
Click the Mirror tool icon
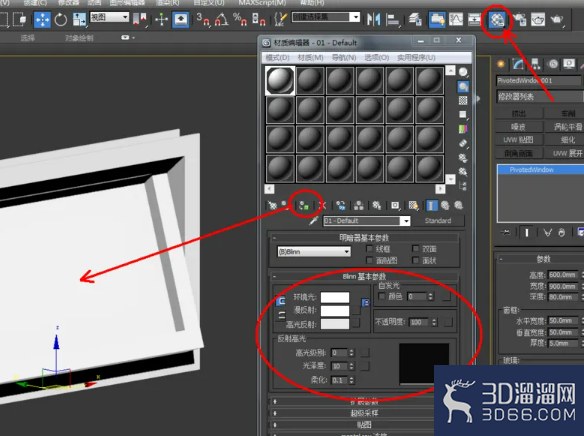coord(374,19)
